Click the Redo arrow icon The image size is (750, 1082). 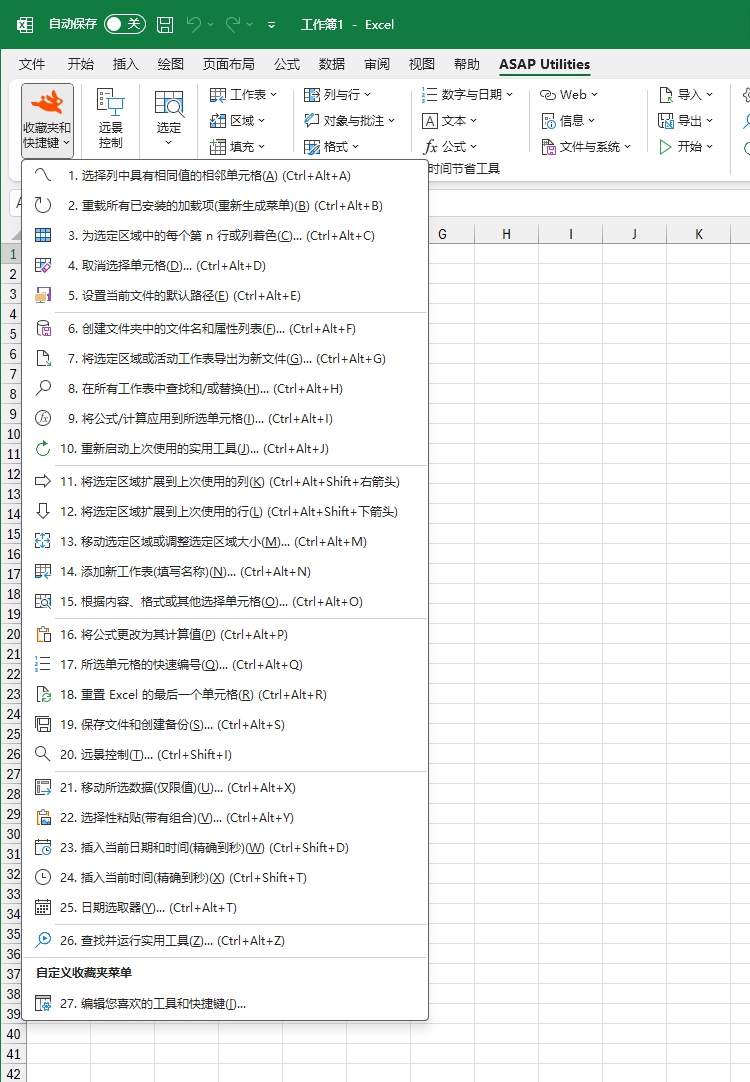(233, 25)
